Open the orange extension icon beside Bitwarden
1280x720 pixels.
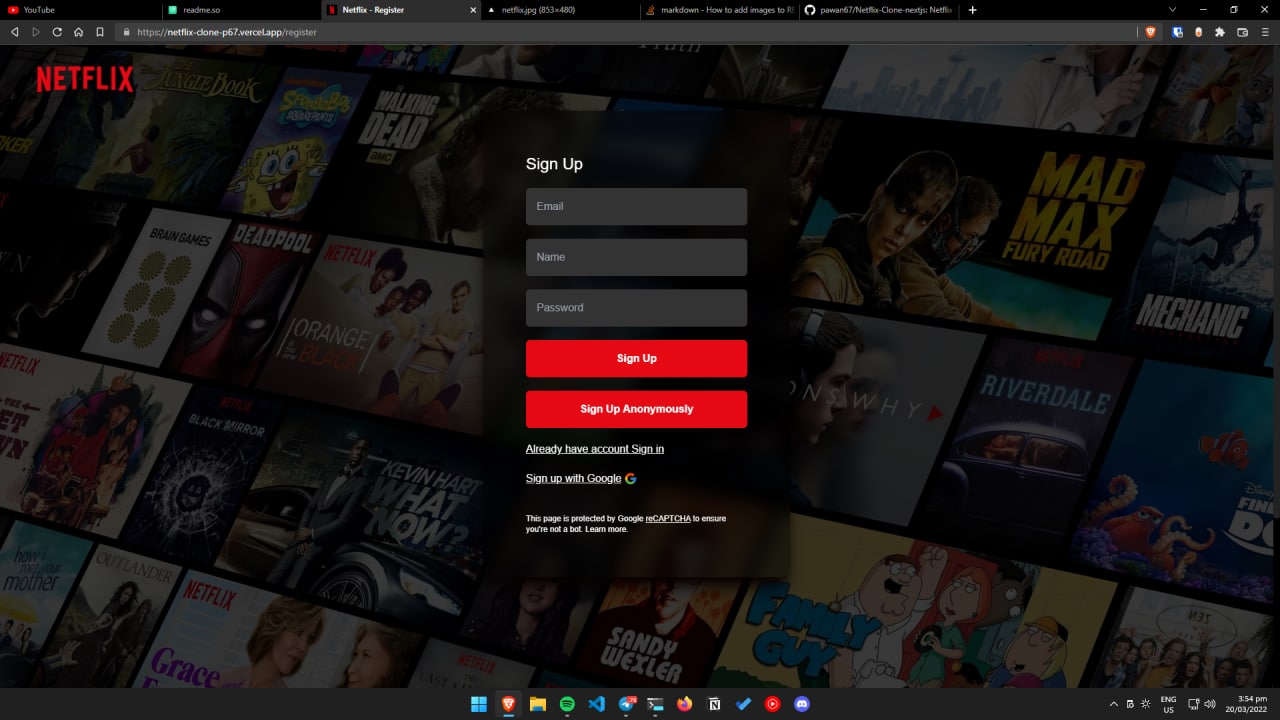[1199, 32]
